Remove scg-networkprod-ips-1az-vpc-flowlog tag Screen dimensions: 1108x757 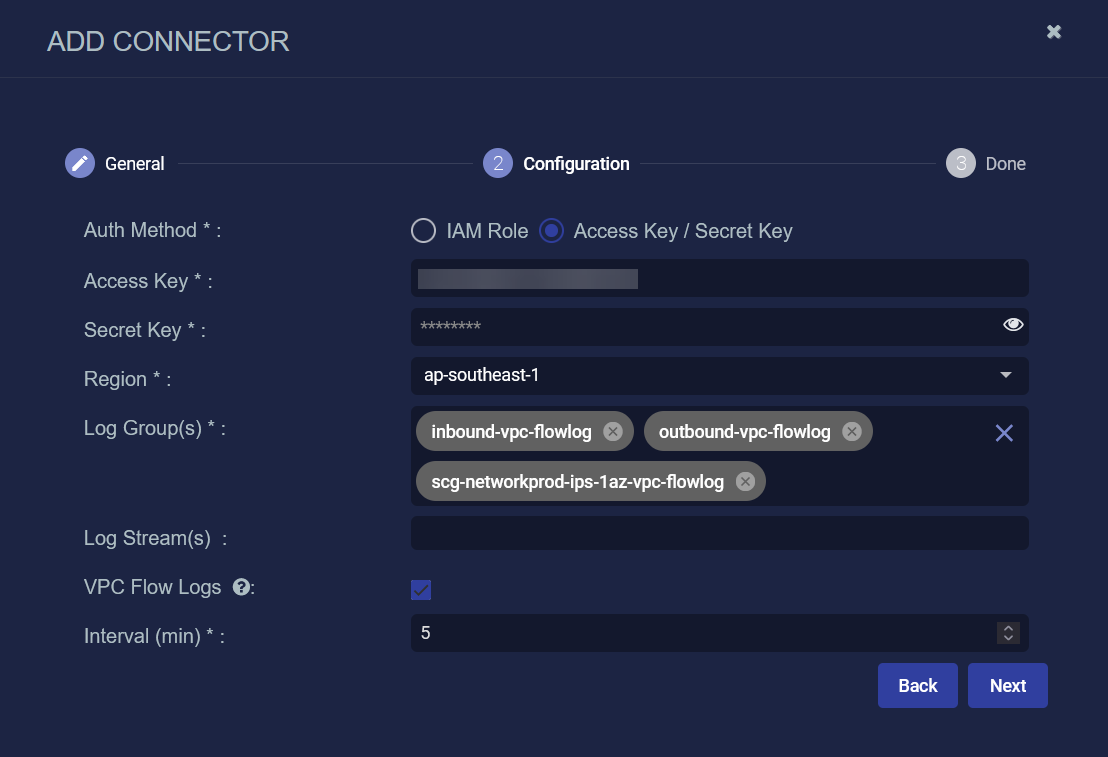click(744, 481)
